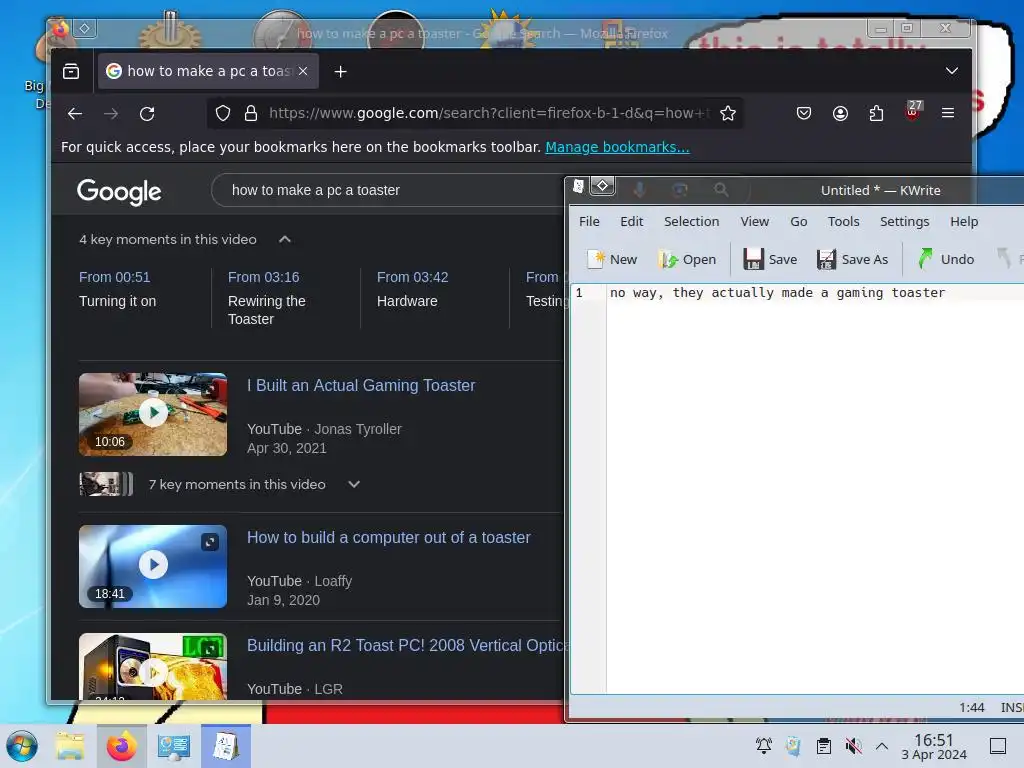Open file manager from taskbar

(x=70, y=746)
